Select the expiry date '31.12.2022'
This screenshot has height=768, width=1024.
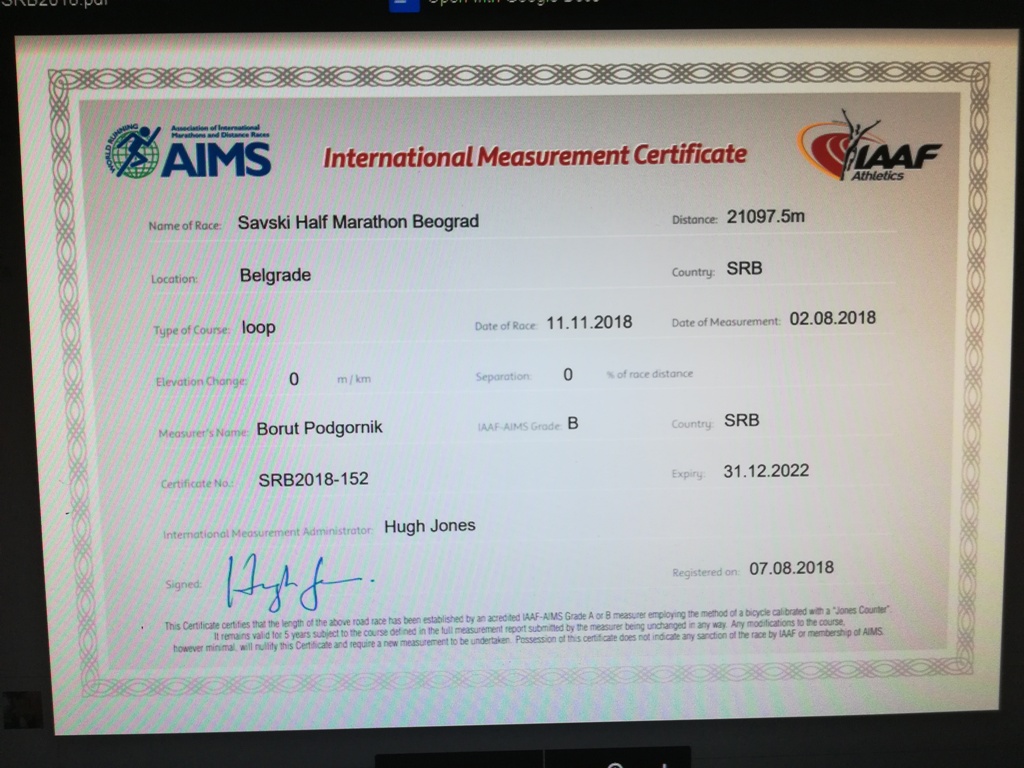click(x=766, y=471)
